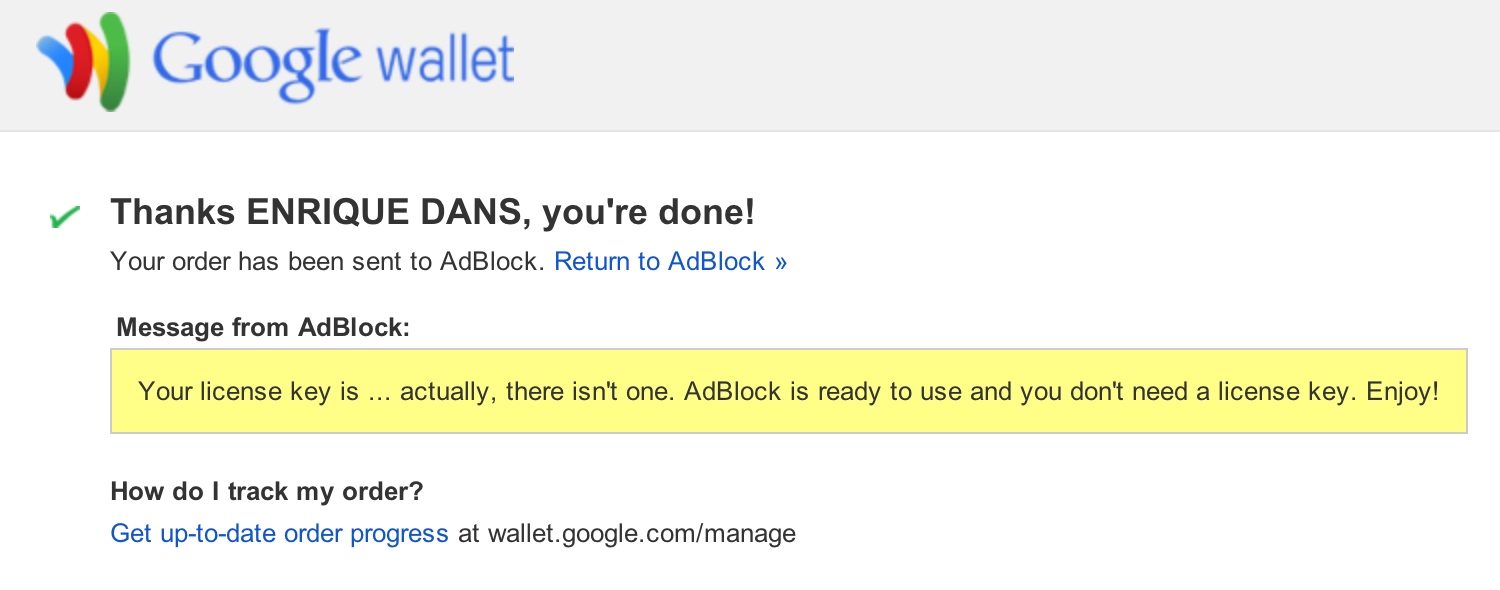
Task: Click the "wallet.google.com/manage" text
Action: [x=641, y=533]
